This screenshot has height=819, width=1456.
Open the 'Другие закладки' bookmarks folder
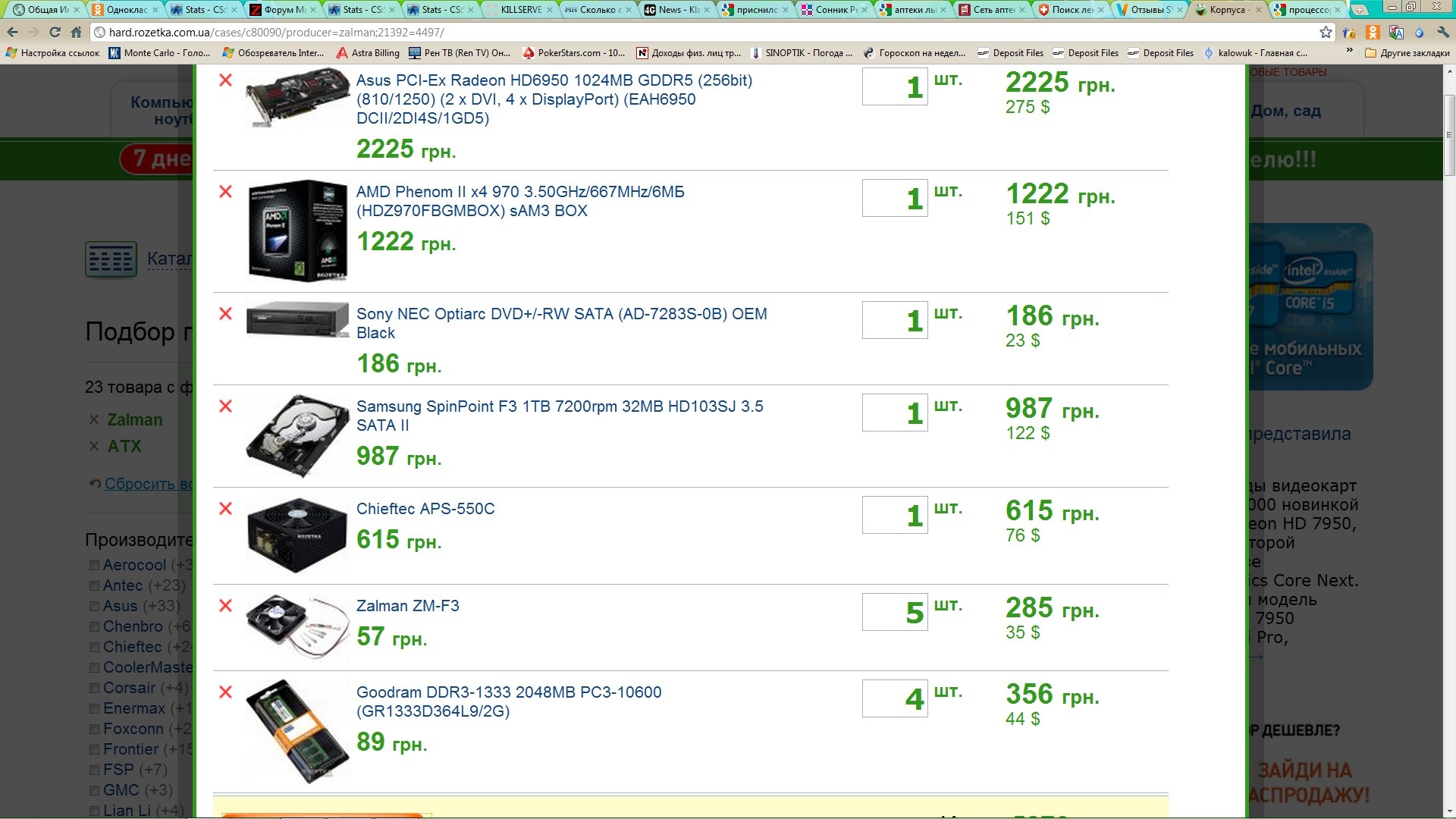pyautogui.click(x=1407, y=53)
